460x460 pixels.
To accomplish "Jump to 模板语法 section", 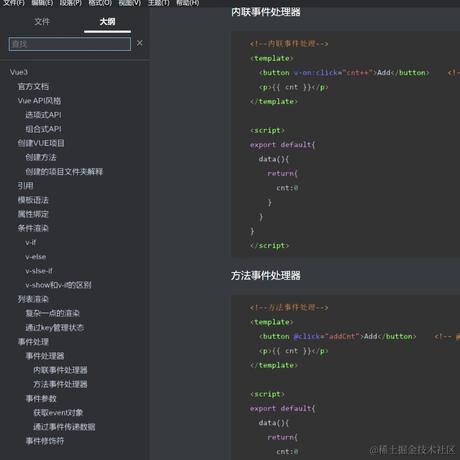I will tap(33, 200).
